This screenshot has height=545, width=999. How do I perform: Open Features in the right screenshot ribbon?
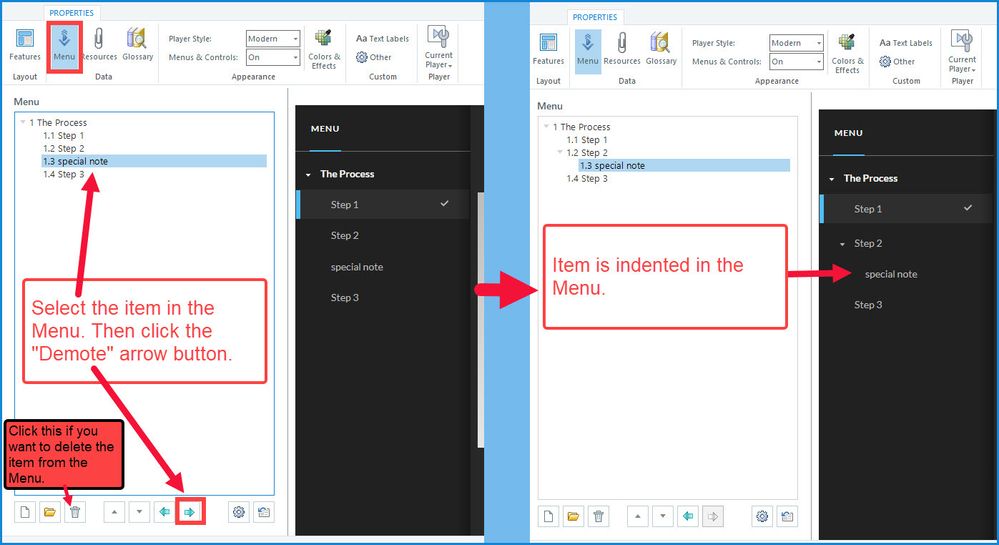(x=549, y=49)
